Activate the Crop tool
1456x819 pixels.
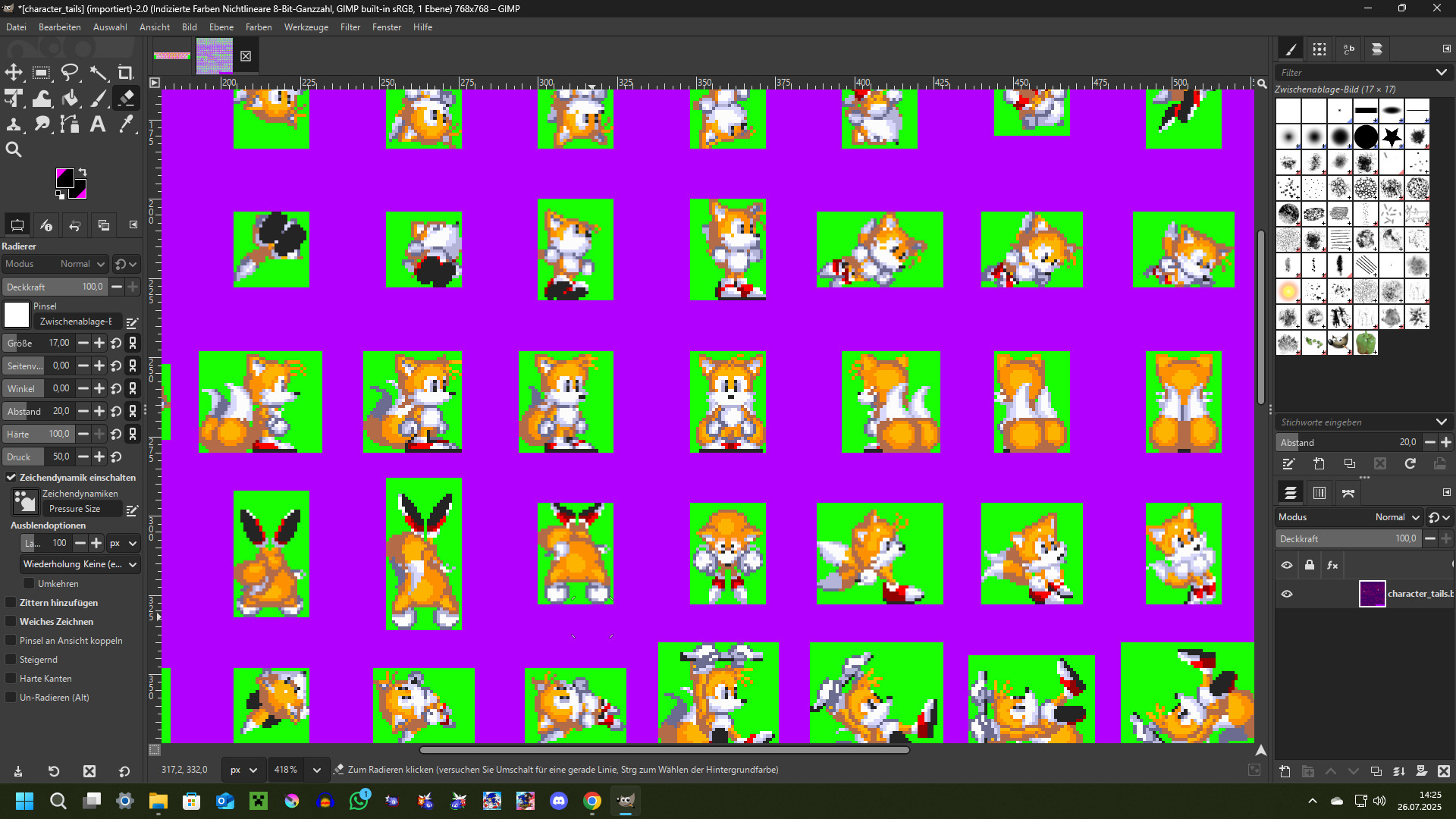pos(126,73)
